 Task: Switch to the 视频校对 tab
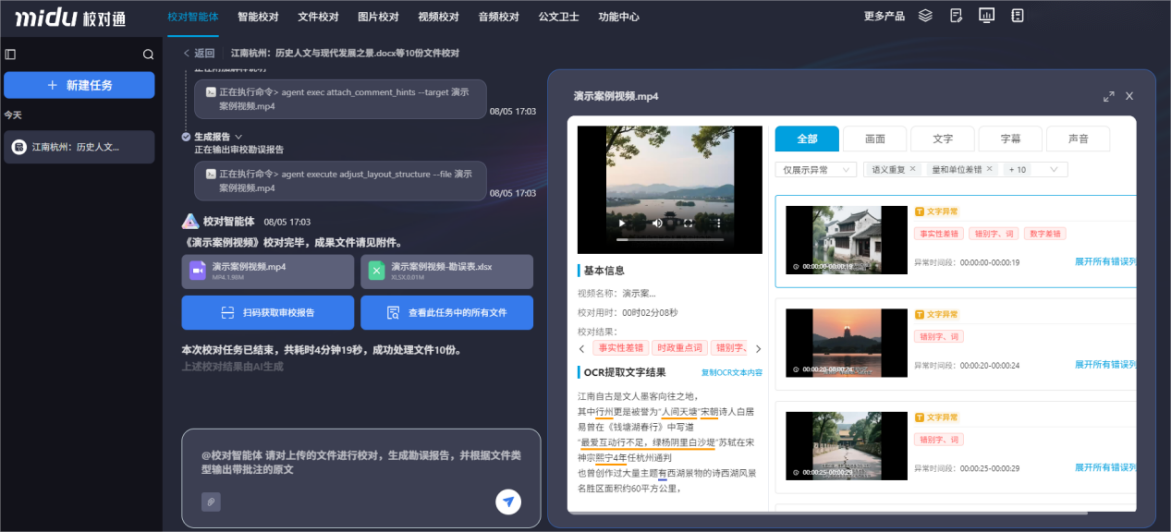[x=438, y=16]
